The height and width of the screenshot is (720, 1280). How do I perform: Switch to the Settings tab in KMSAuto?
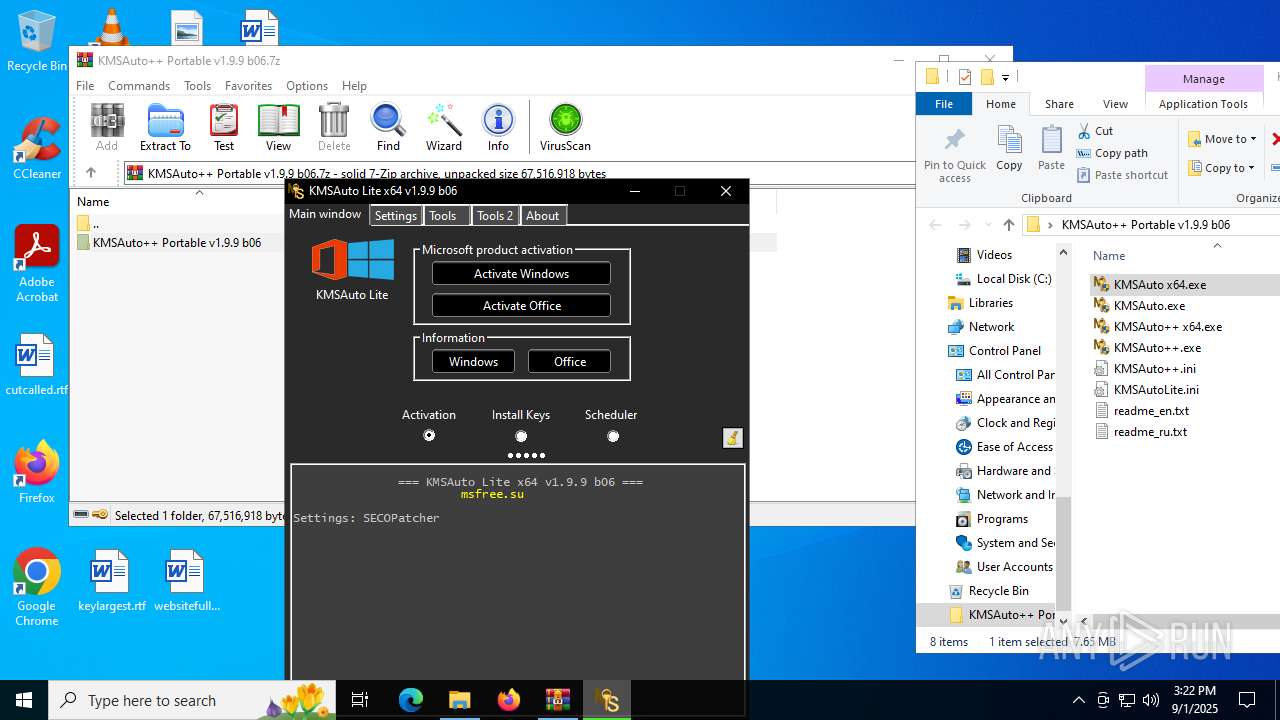(396, 215)
